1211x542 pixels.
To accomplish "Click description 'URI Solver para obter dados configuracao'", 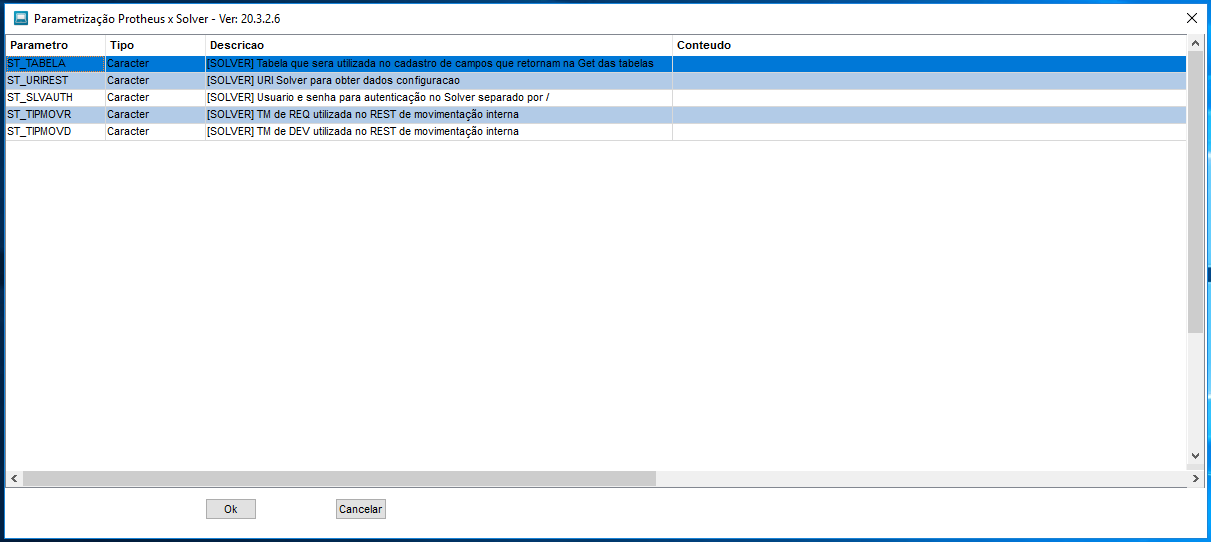I will coord(439,80).
